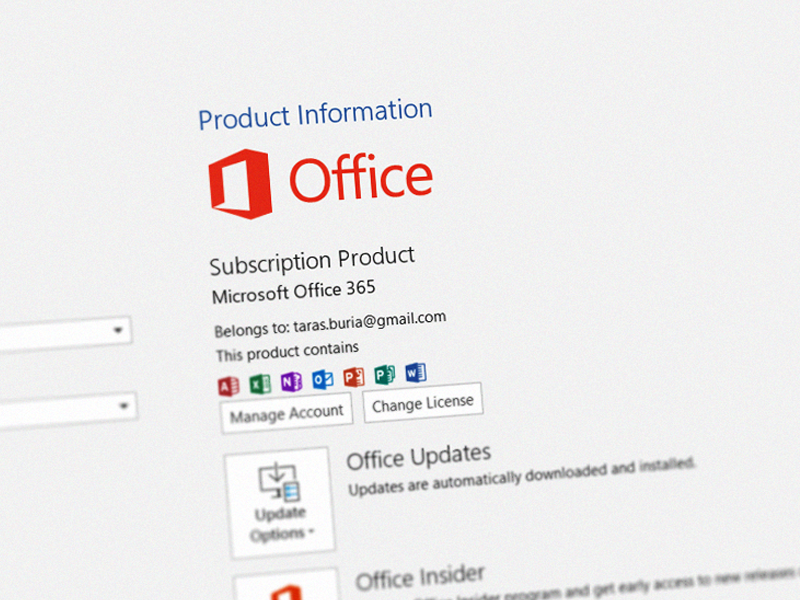Image resolution: width=800 pixels, height=600 pixels.
Task: Click the Excel app icon
Action: (x=260, y=384)
